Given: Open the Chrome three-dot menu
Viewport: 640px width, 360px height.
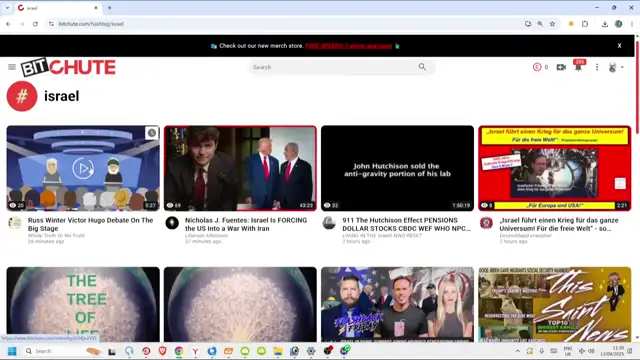Looking at the screenshot, I should pos(632,24).
